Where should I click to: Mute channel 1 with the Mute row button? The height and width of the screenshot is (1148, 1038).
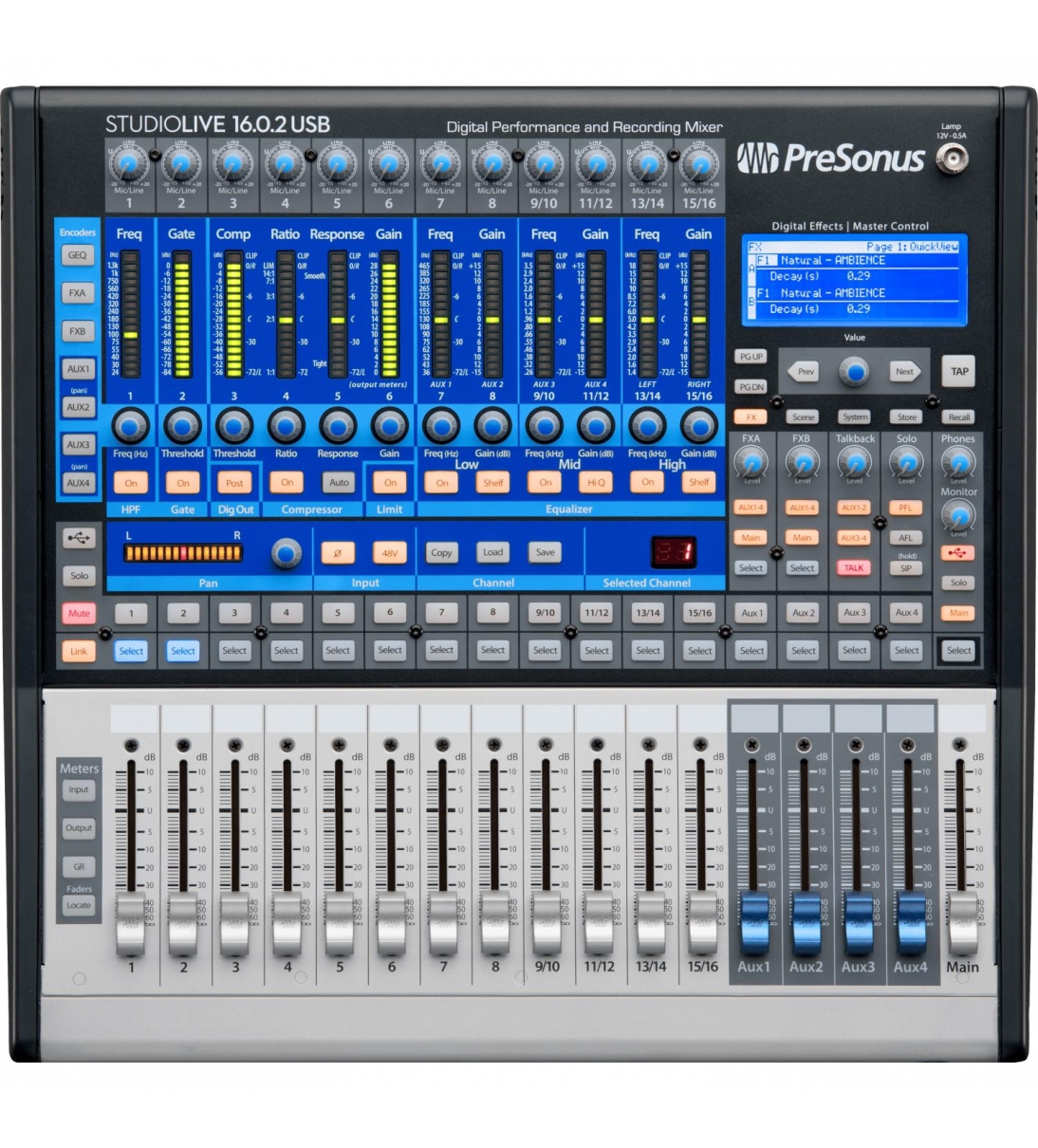(x=130, y=613)
